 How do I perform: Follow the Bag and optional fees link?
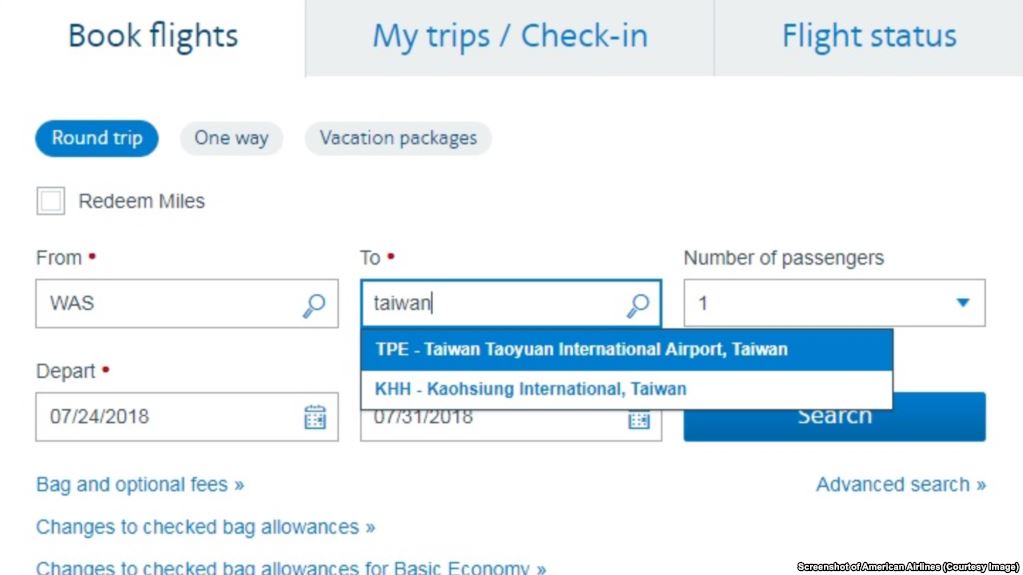[140, 485]
